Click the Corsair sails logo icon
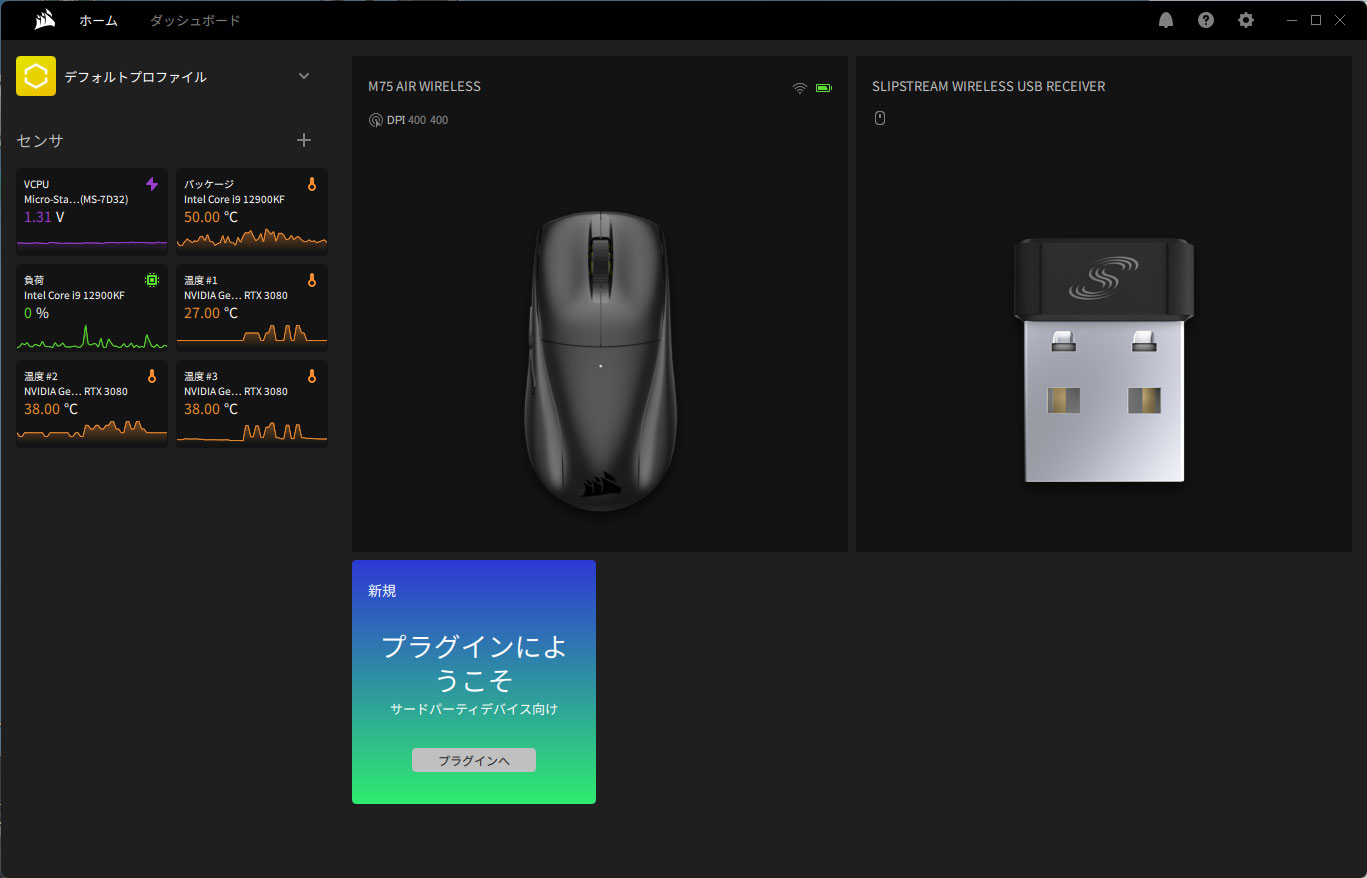 pyautogui.click(x=43, y=20)
